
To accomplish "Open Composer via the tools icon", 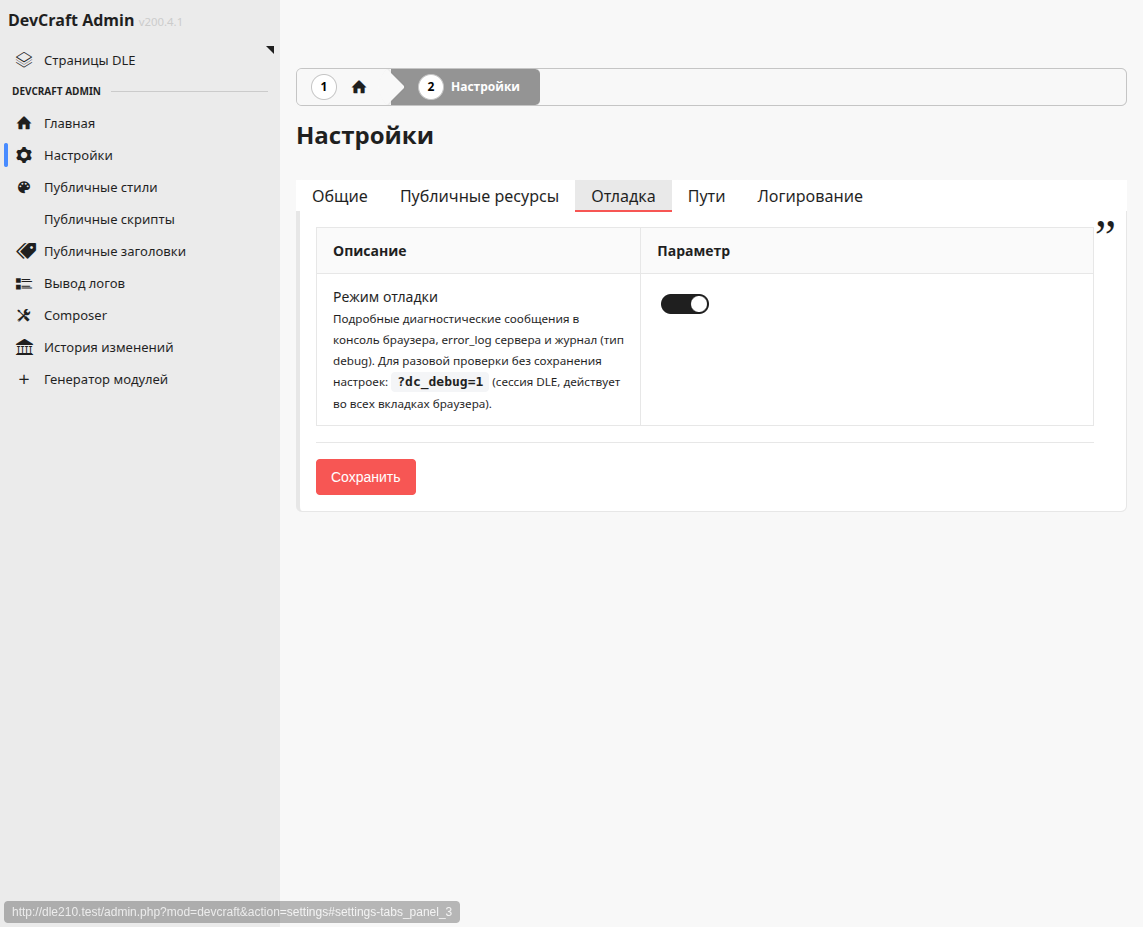I will 24,316.
